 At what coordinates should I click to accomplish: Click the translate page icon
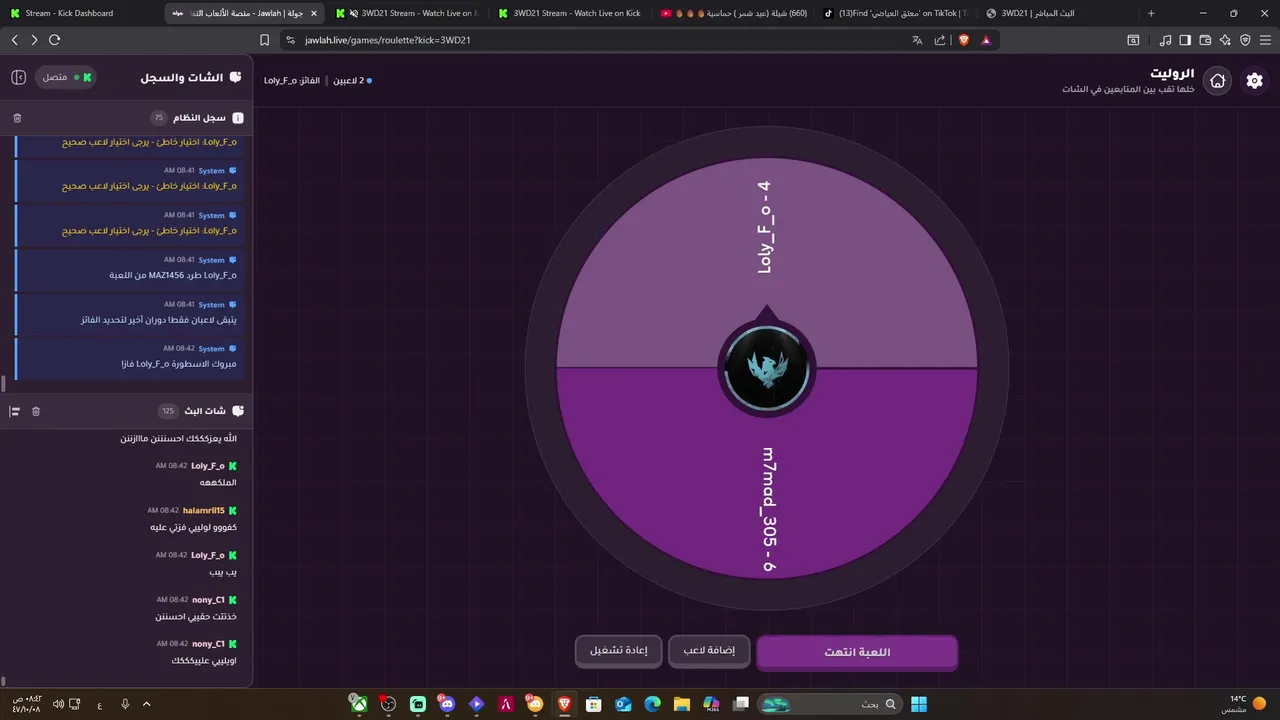(917, 40)
